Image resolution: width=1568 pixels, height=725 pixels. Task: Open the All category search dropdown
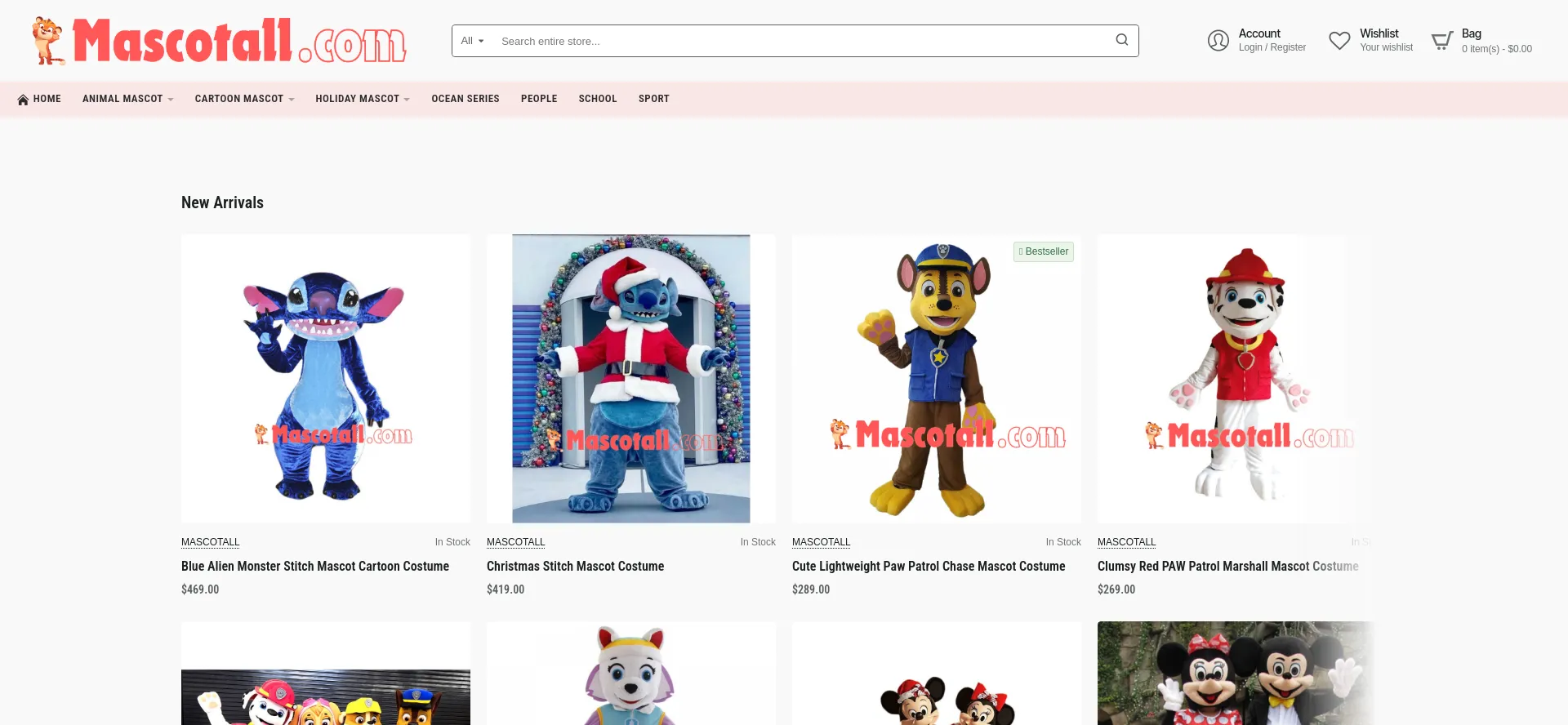point(472,41)
